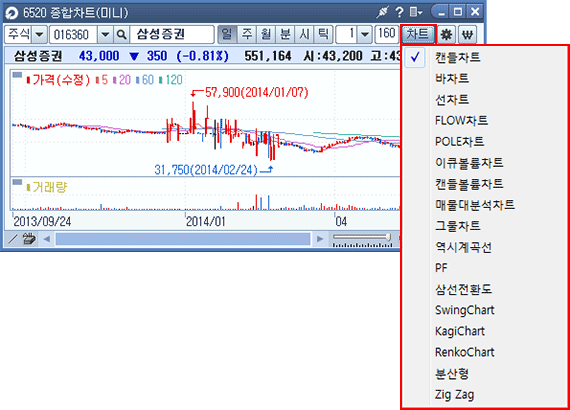
Task: Click the eraser tool icon beside line tool
Action: pos(29,239)
